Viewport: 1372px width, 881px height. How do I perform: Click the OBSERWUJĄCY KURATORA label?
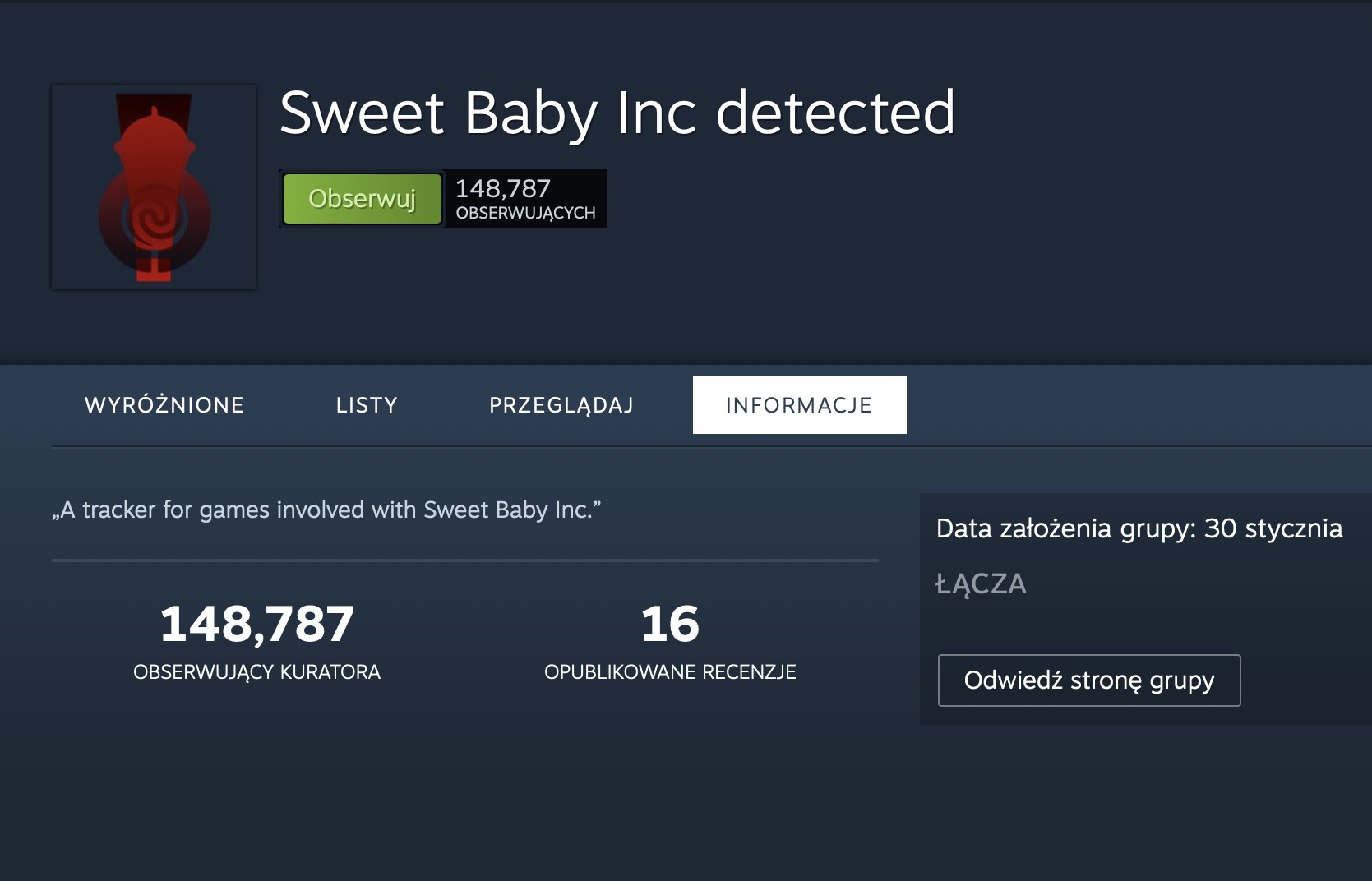(x=256, y=672)
